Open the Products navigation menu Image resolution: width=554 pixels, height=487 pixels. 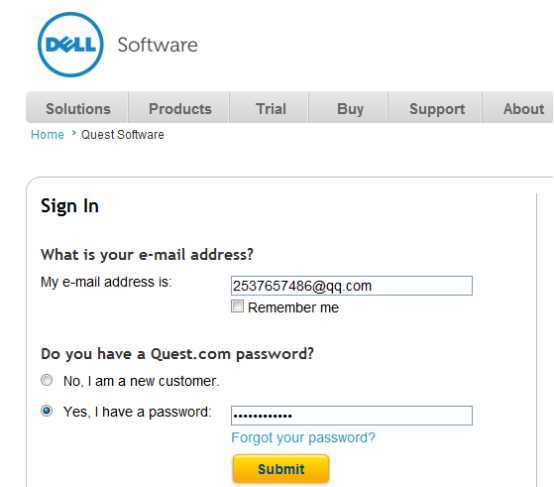pyautogui.click(x=180, y=108)
